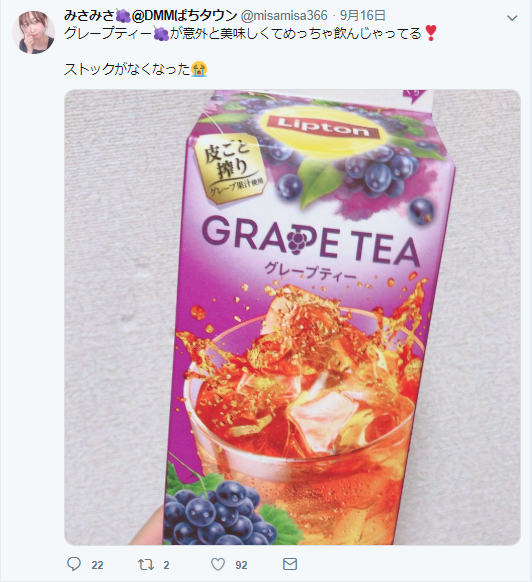Select the crying face emoji in the tweet
This screenshot has height=582, width=532.
[x=199, y=69]
